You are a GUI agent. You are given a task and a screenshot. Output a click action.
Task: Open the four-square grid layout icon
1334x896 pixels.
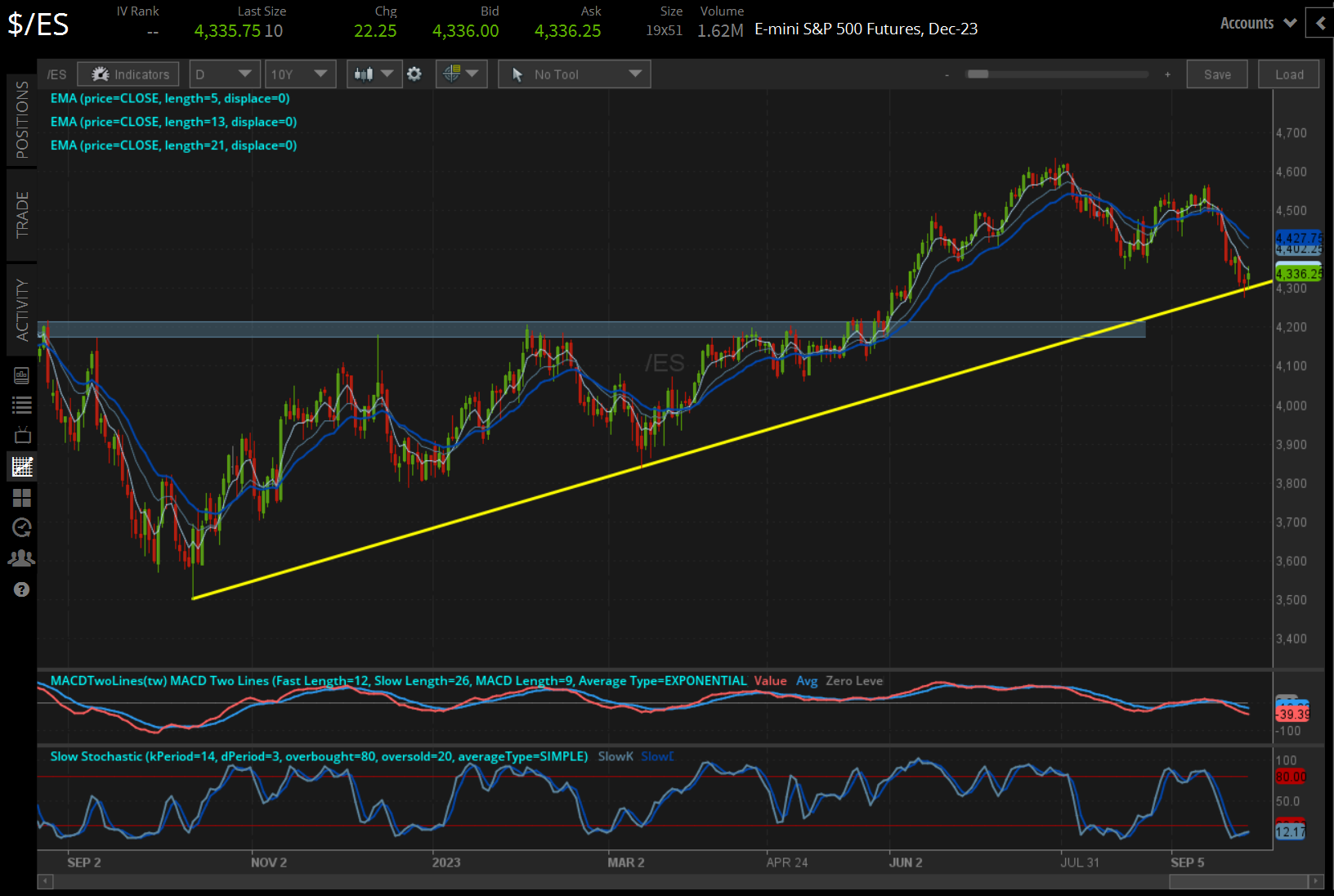(22, 498)
